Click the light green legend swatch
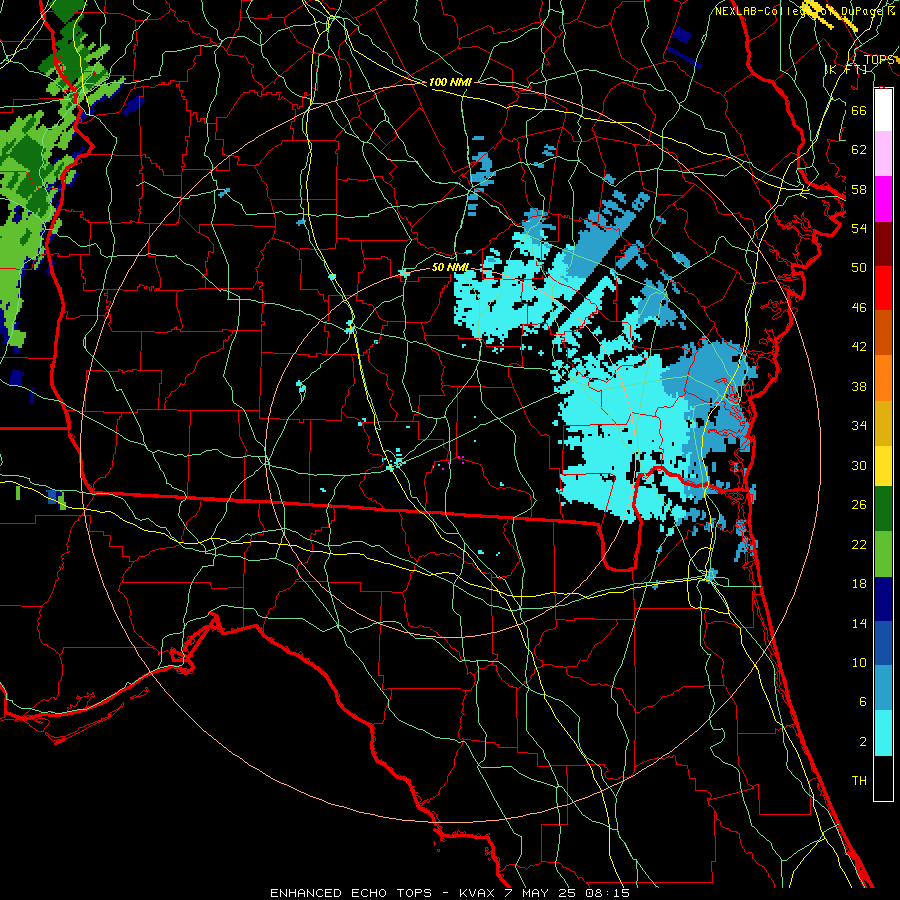This screenshot has height=900, width=900. [883, 554]
